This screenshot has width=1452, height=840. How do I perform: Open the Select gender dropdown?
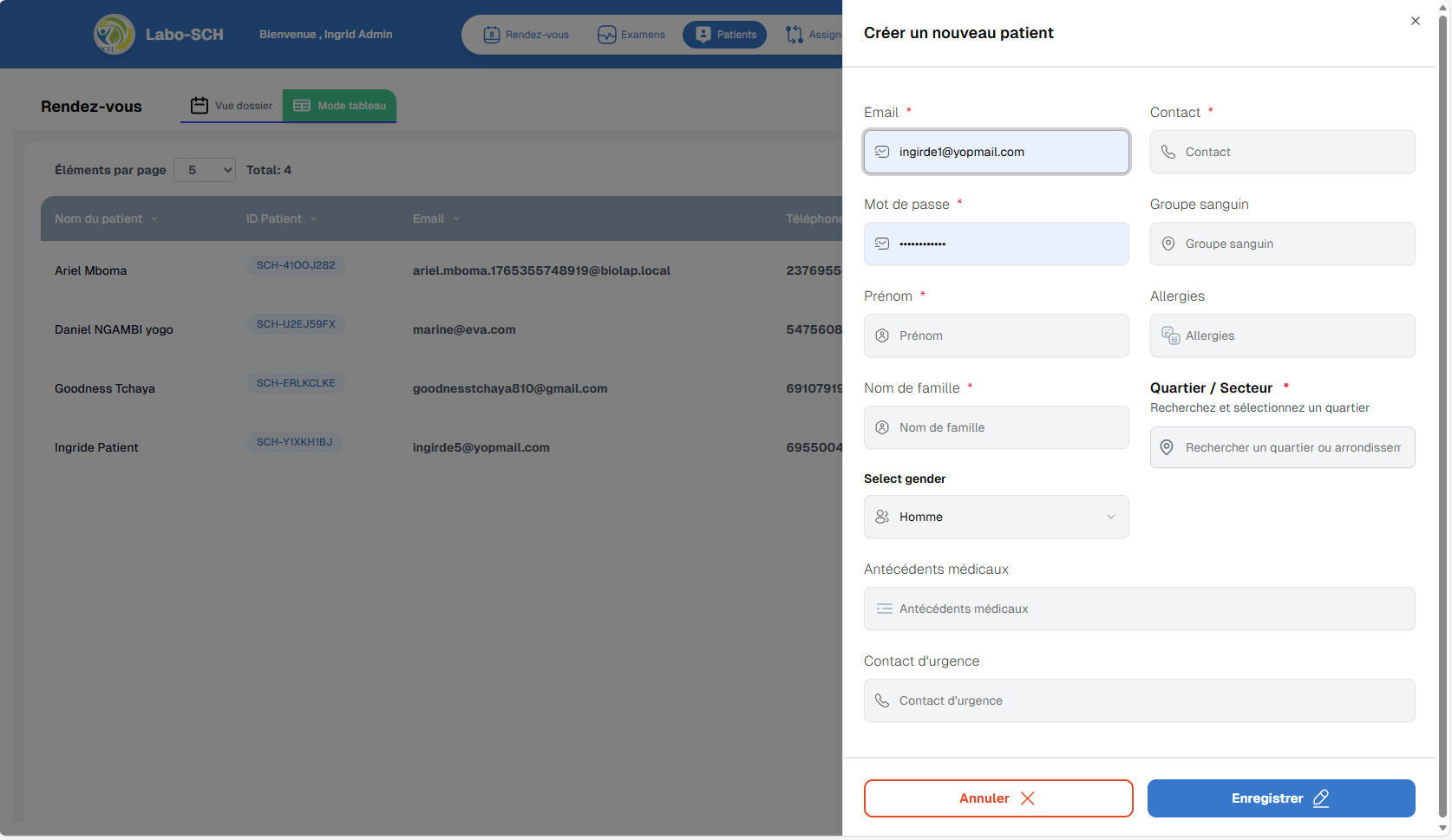click(x=996, y=517)
